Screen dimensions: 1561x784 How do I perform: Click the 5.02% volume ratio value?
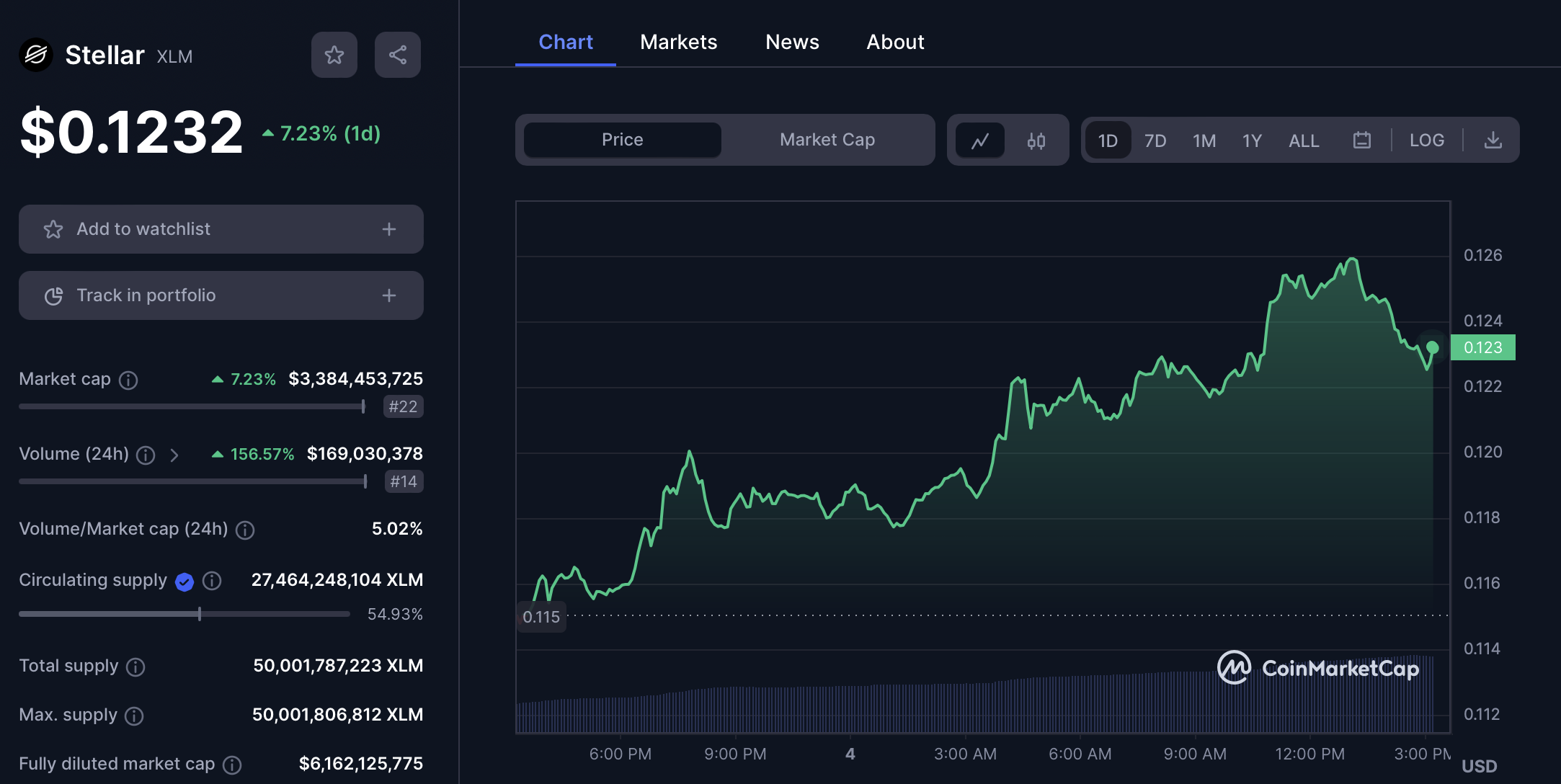[x=397, y=529]
